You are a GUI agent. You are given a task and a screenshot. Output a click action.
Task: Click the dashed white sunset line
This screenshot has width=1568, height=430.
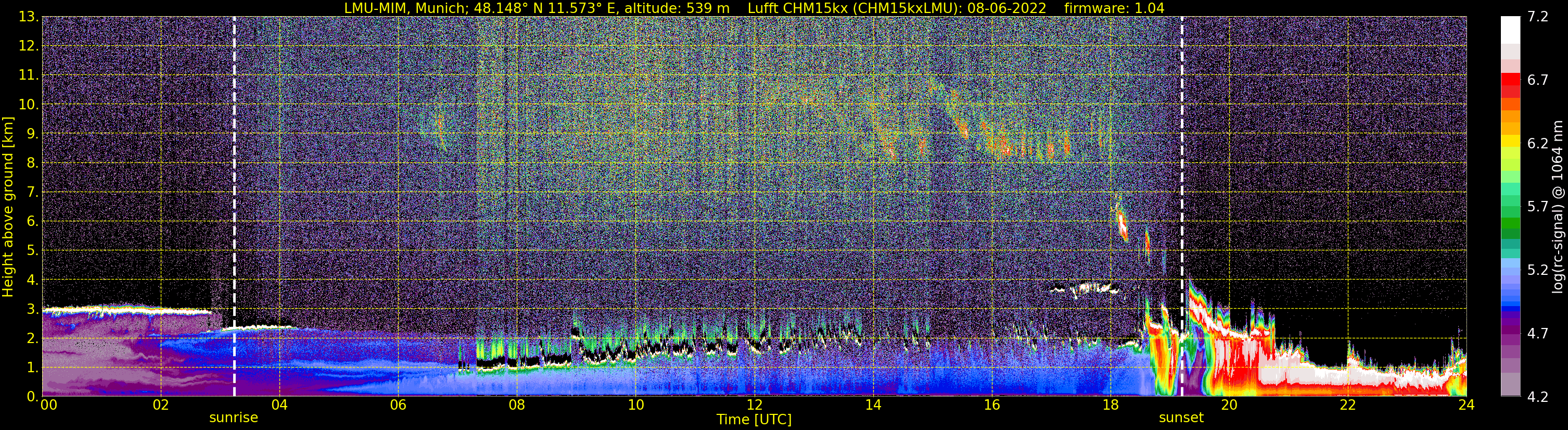1182,207
